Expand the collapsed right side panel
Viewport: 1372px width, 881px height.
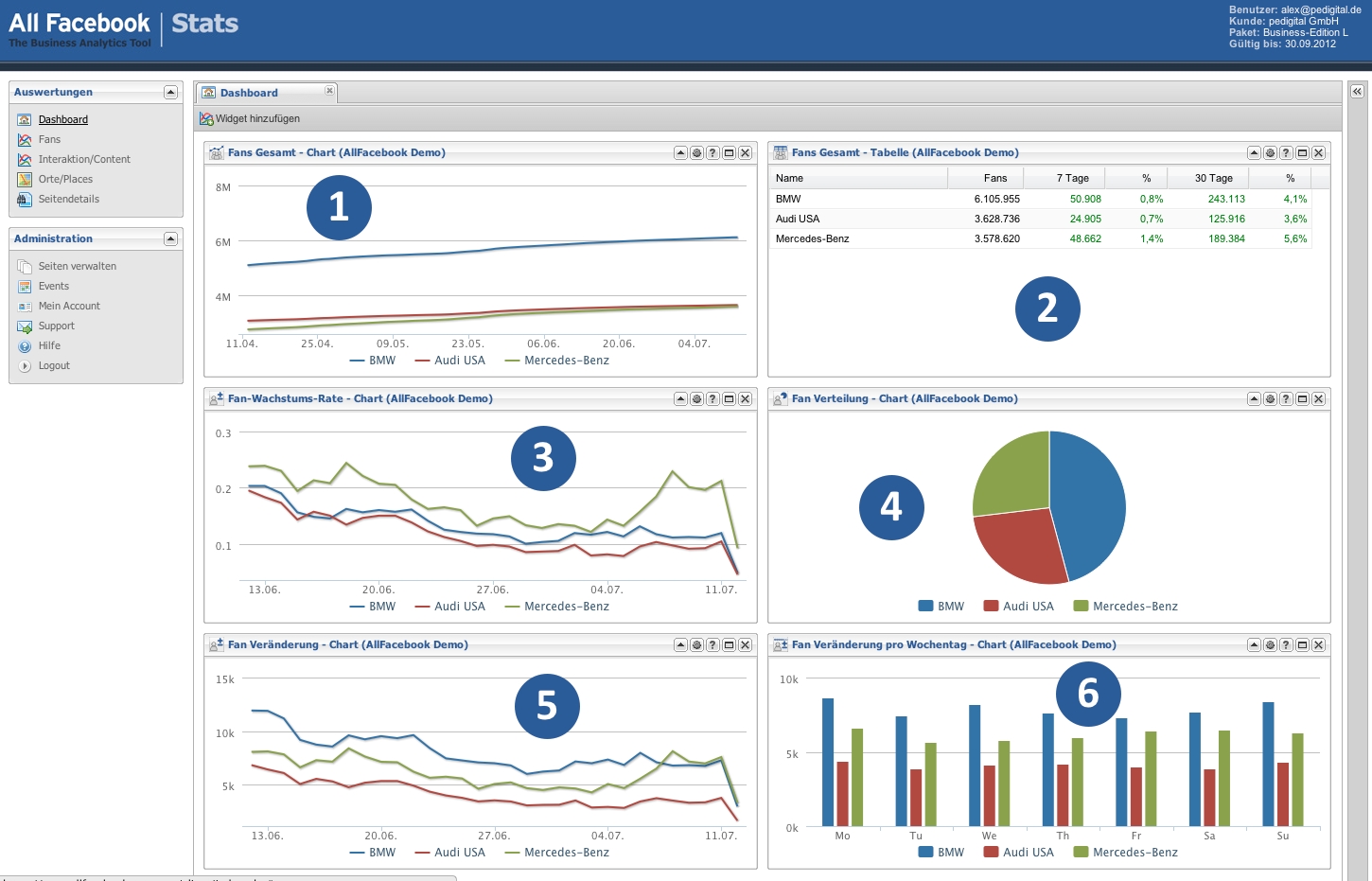[1357, 92]
